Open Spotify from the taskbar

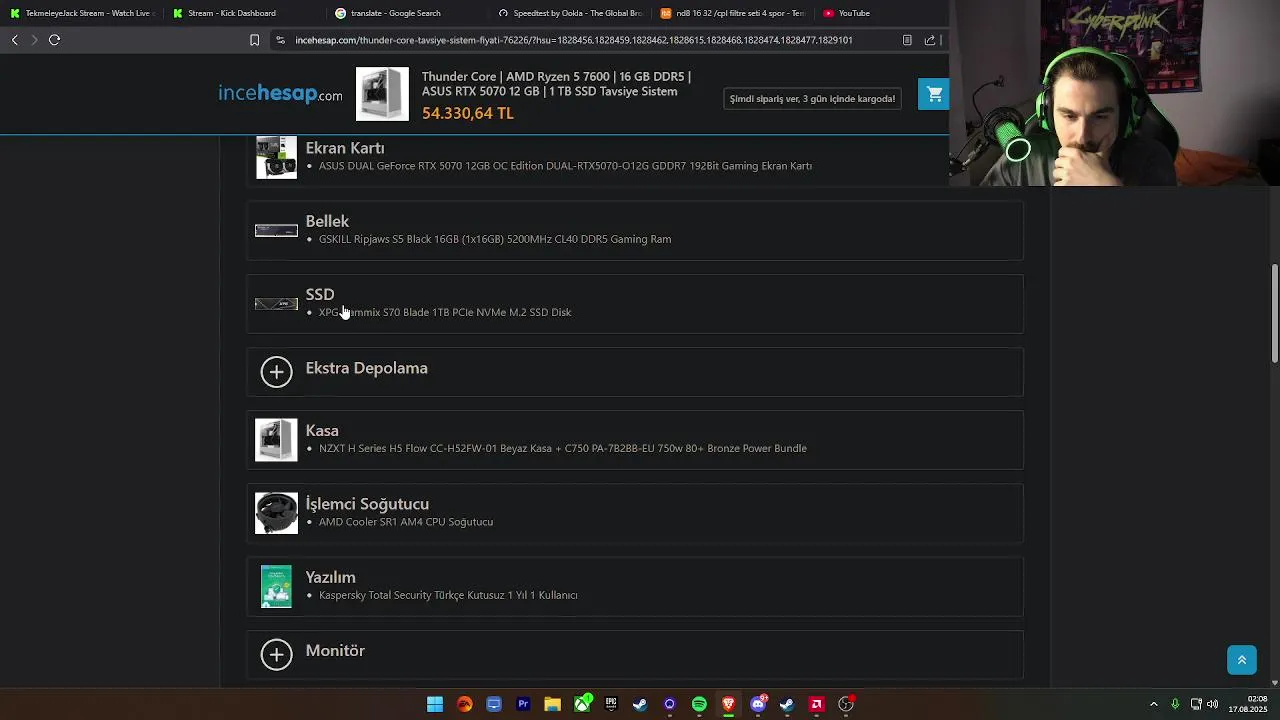pyautogui.click(x=699, y=704)
